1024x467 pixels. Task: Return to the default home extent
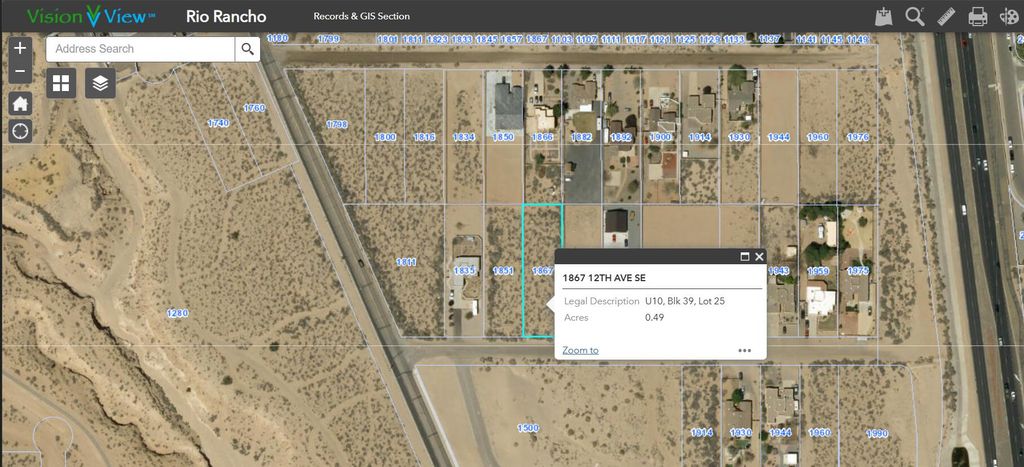[x=20, y=103]
